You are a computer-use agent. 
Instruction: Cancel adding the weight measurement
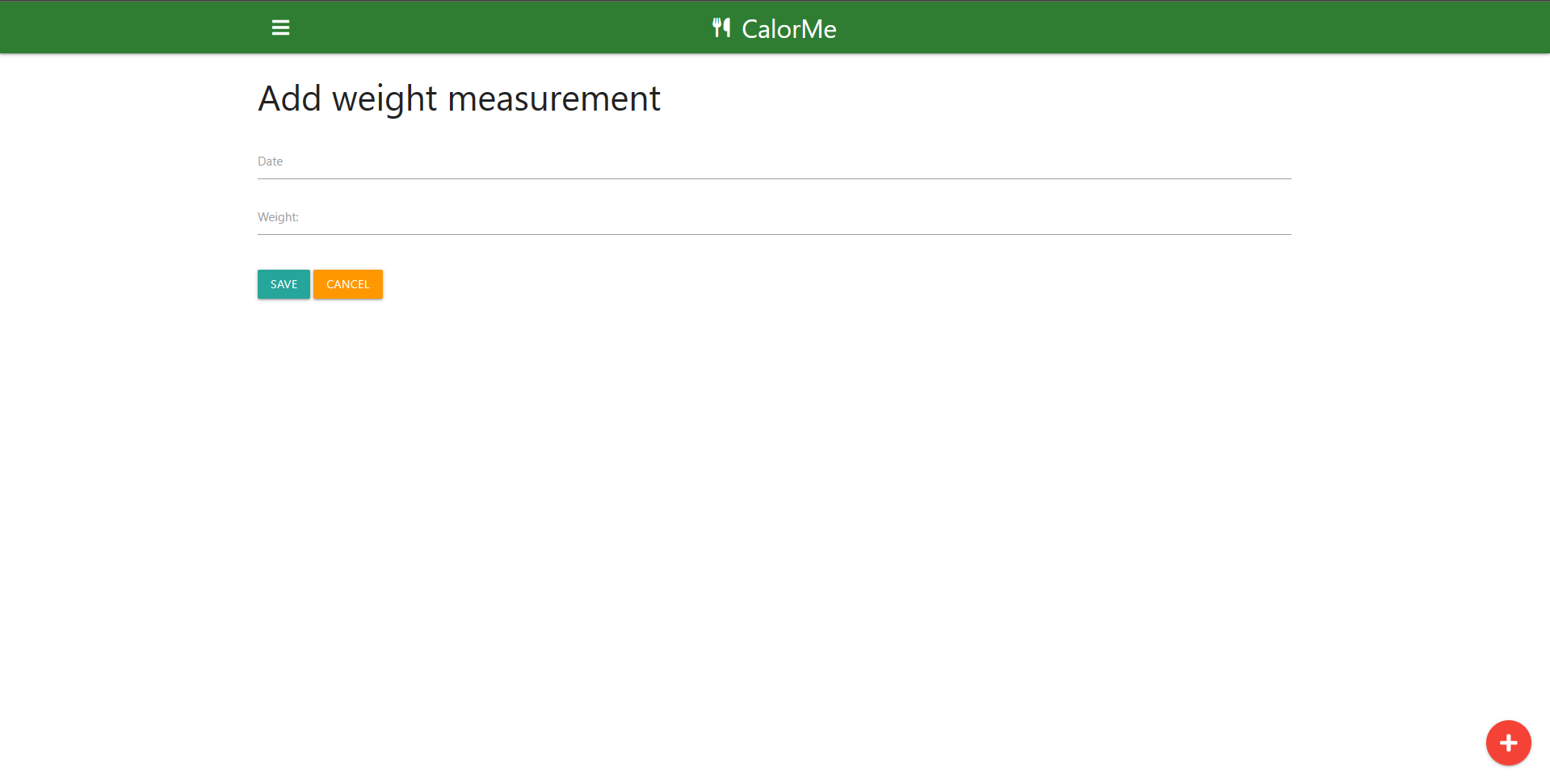347,283
